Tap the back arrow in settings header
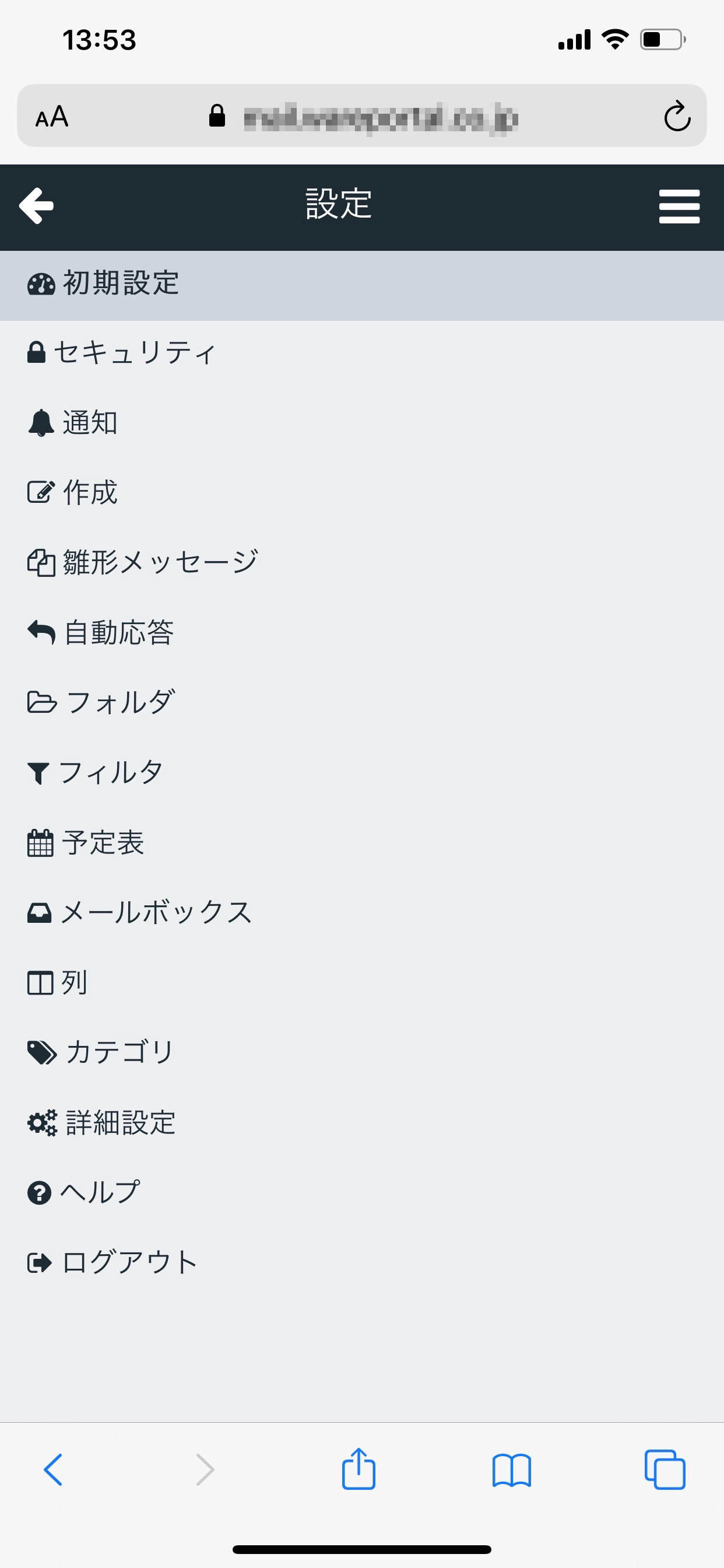Image resolution: width=724 pixels, height=1568 pixels. pos(37,206)
